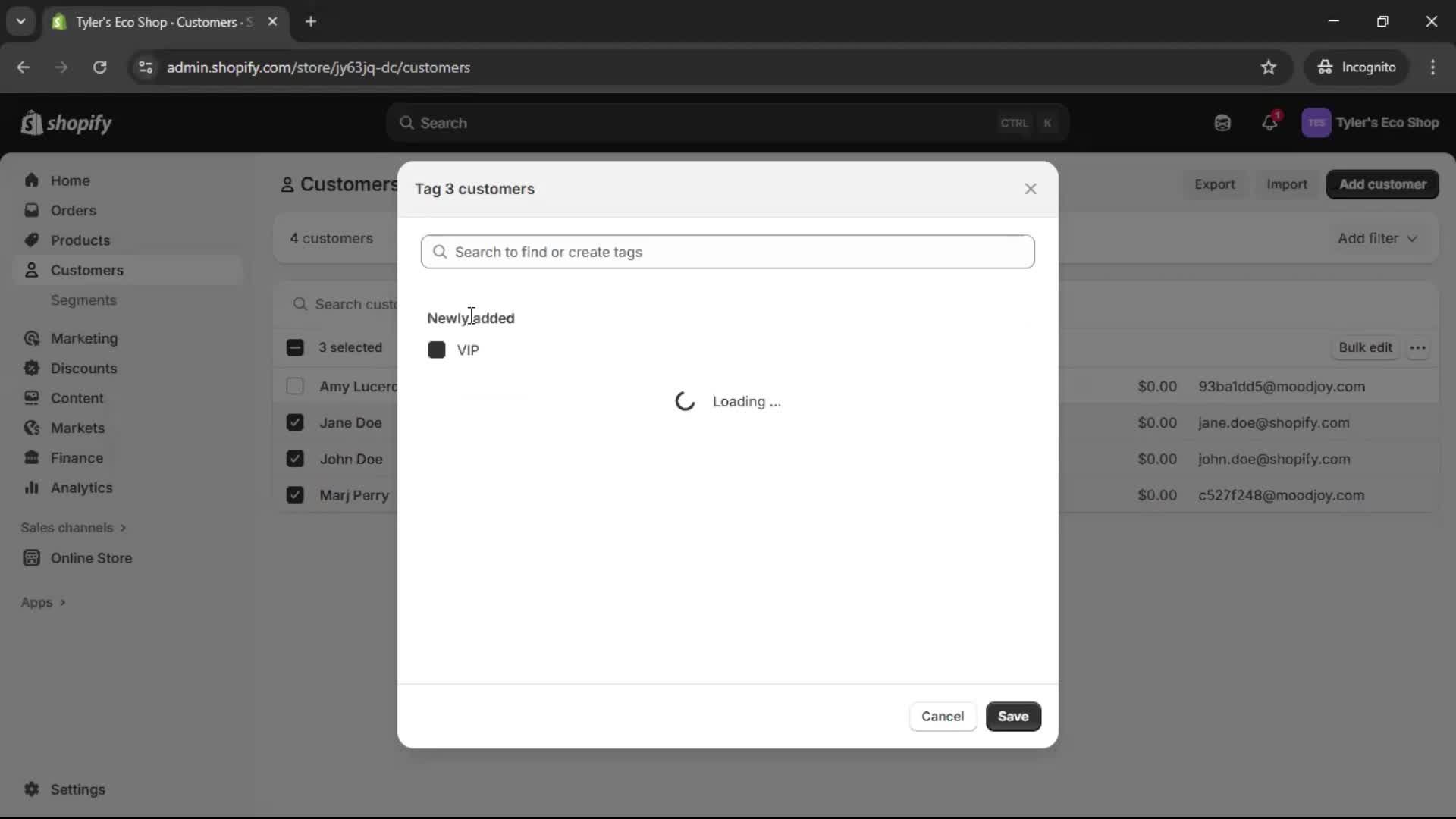Check Amy Lucero's row checkbox
This screenshot has height=819, width=1456.
(295, 386)
